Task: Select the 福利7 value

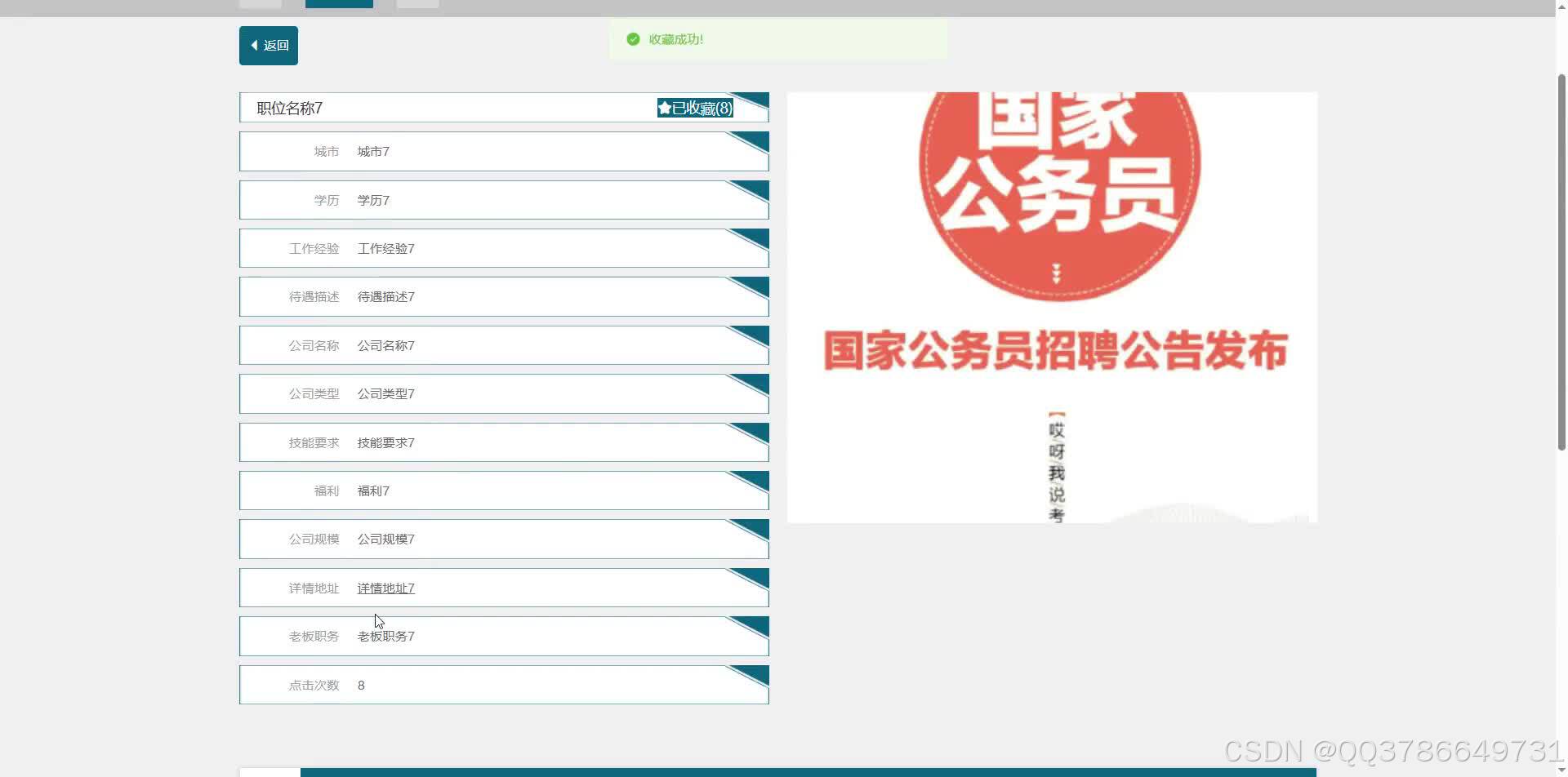Action: 373,491
